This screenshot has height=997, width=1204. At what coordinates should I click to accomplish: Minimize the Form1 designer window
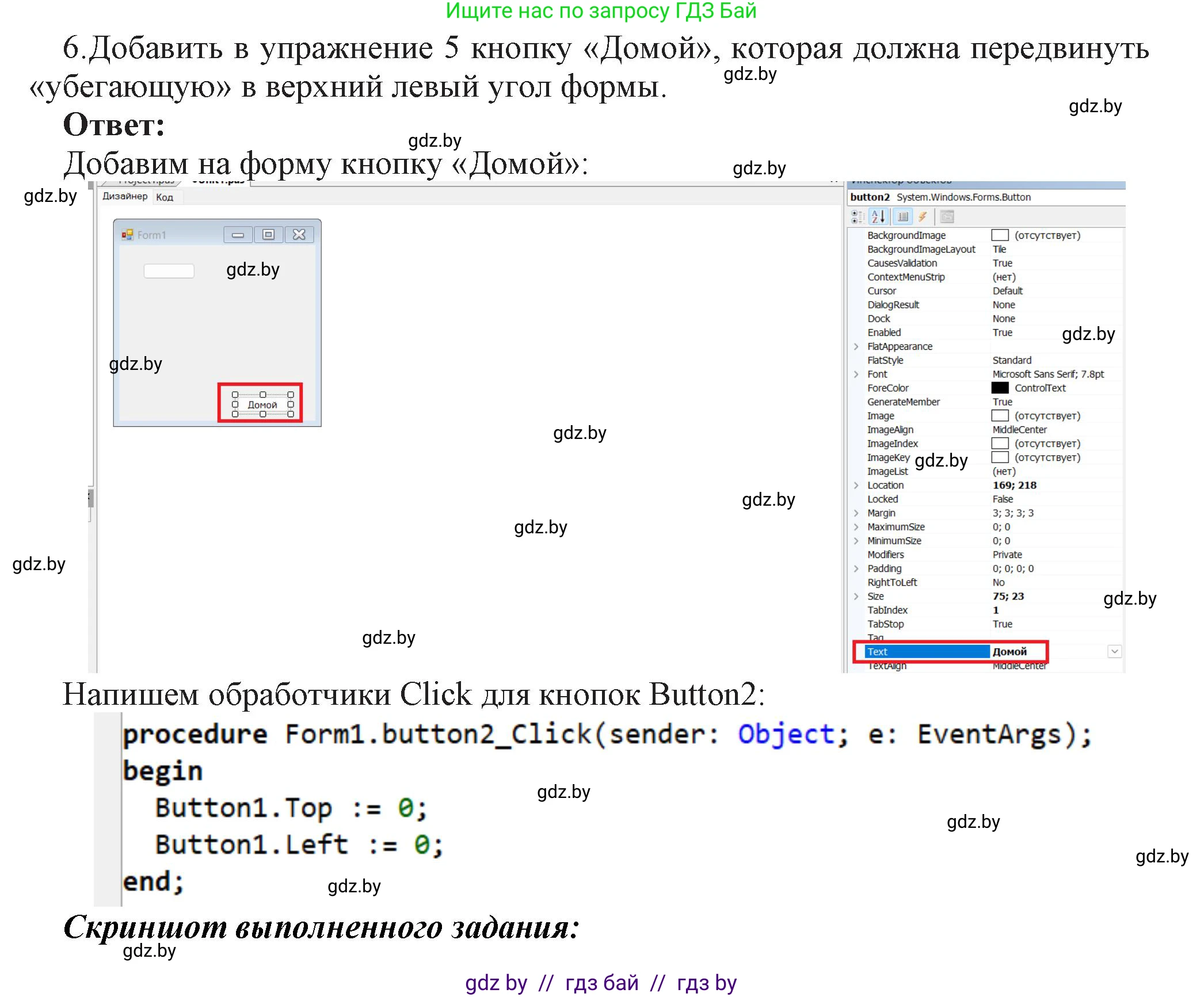click(238, 235)
